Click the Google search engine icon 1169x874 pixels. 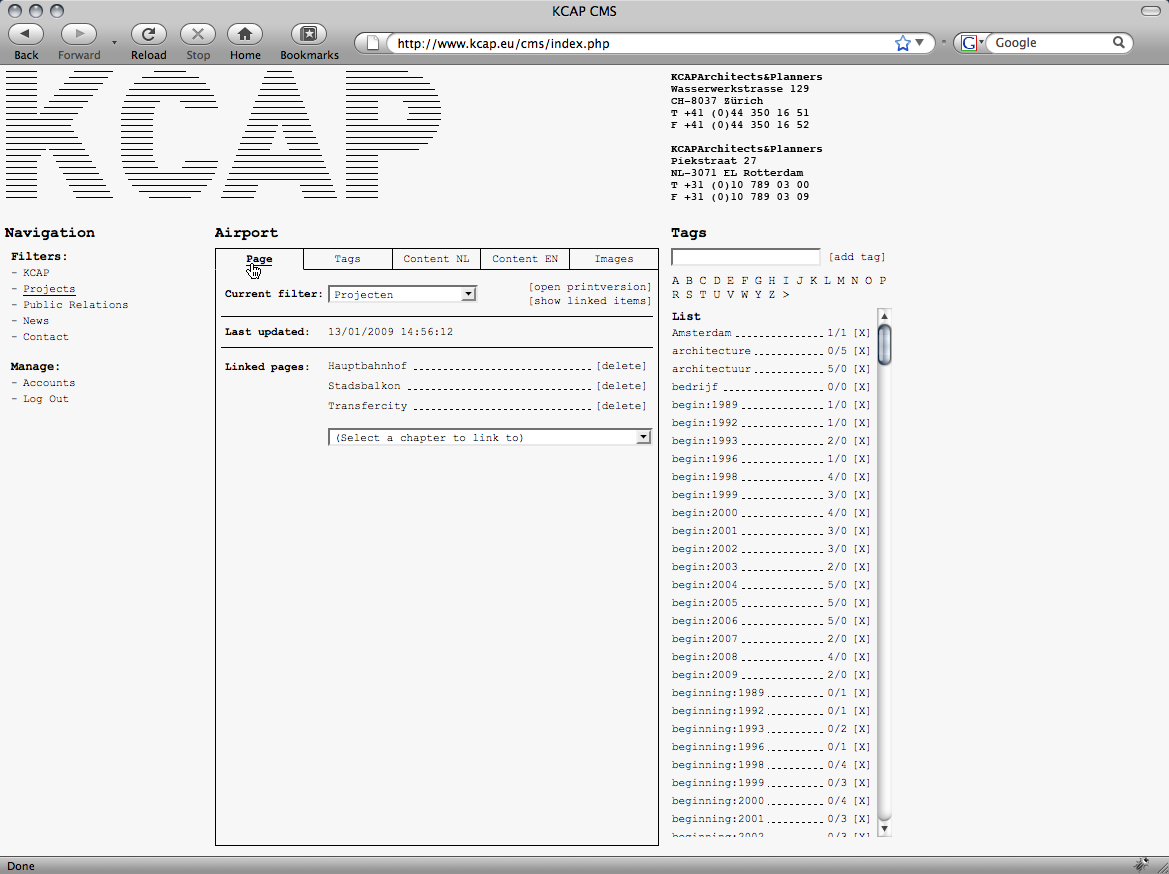coord(967,43)
